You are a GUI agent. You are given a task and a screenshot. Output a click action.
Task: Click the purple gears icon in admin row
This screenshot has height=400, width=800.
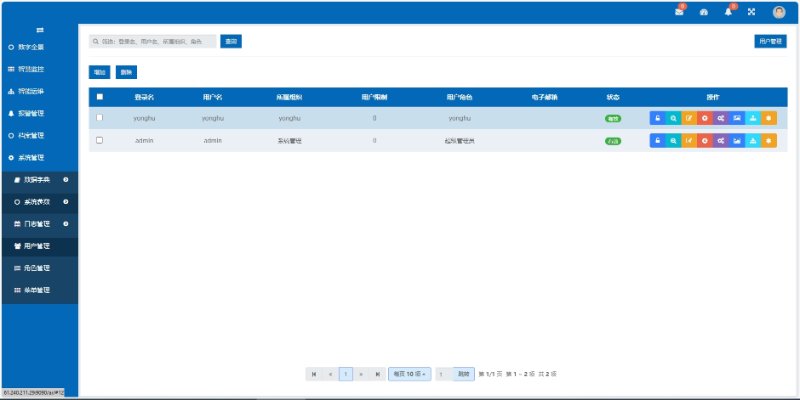(721, 141)
